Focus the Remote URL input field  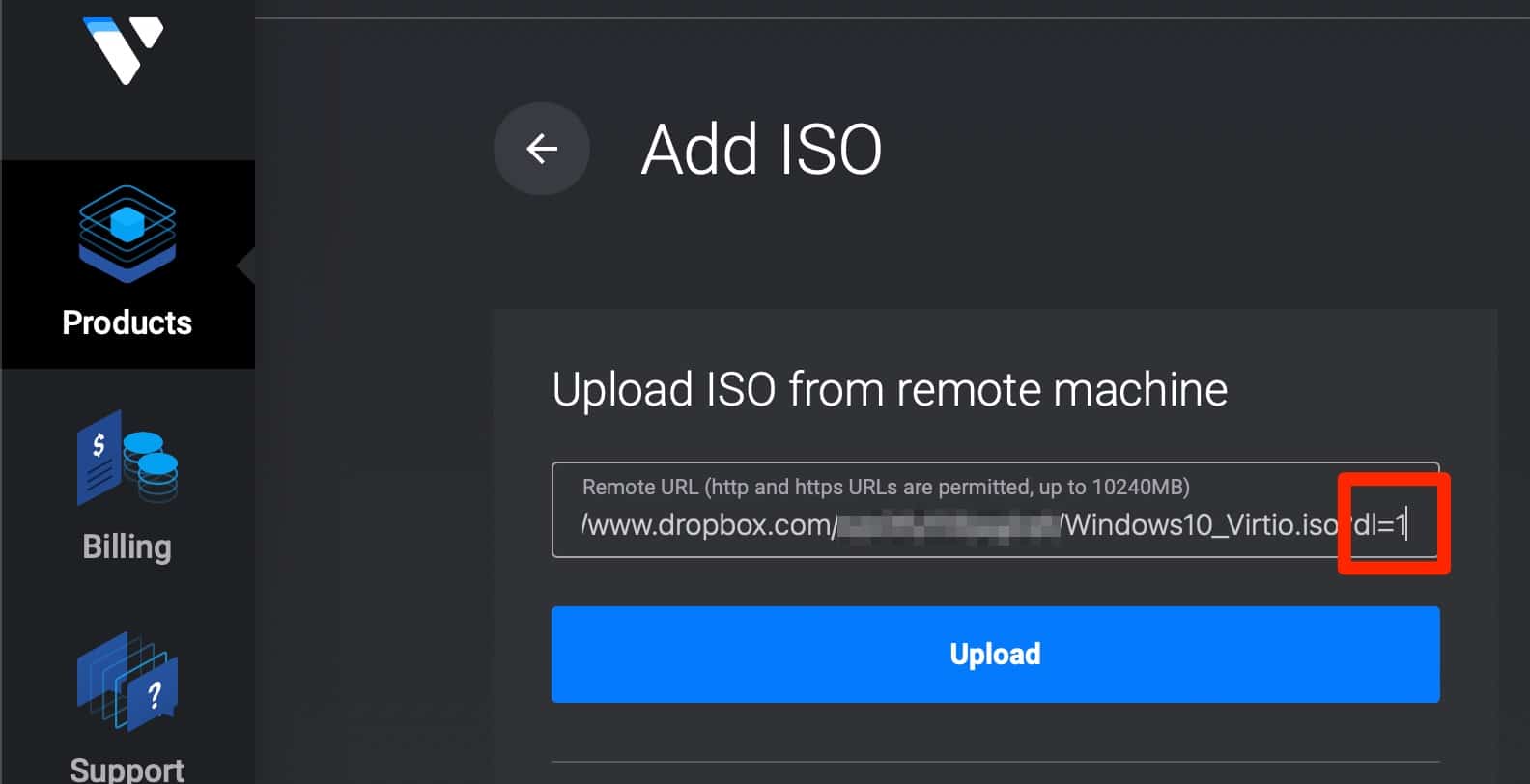pyautogui.click(x=995, y=510)
